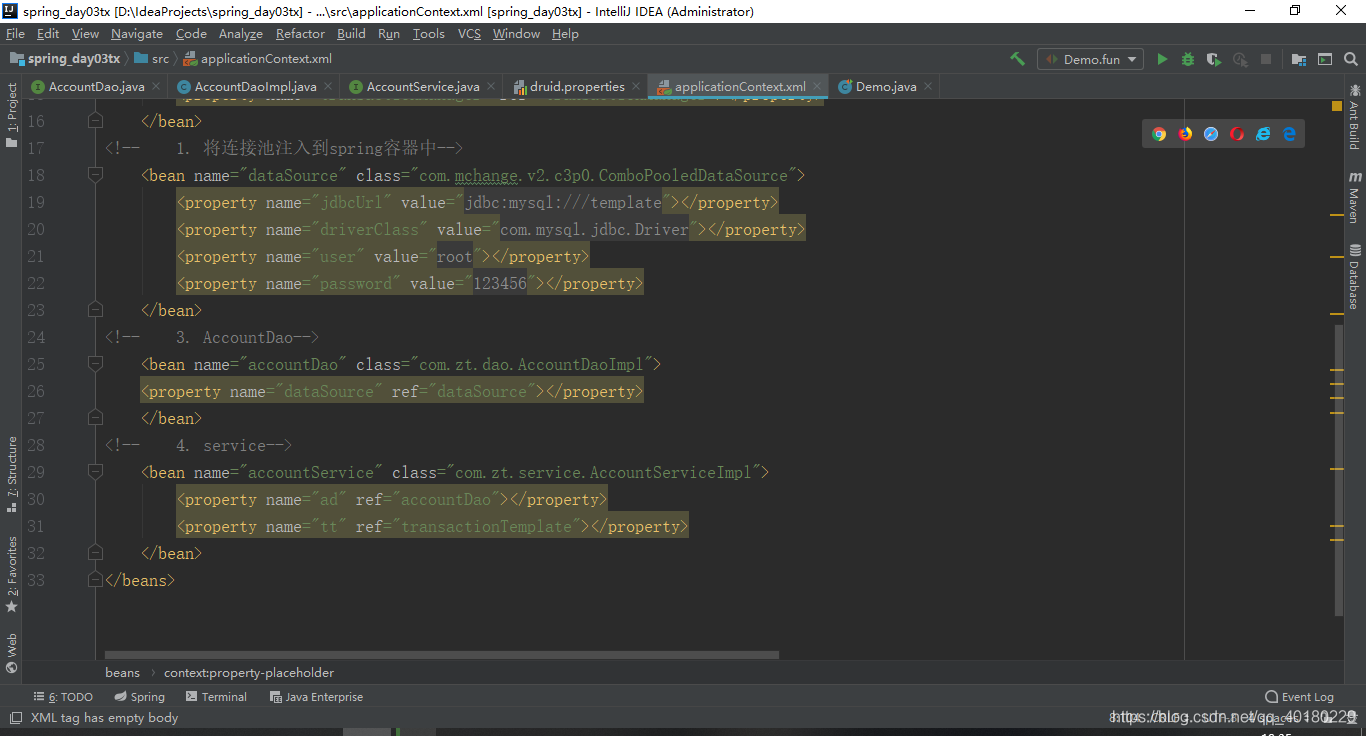Preview XML in Opera browser
Image resolution: width=1366 pixels, height=736 pixels.
click(x=1237, y=134)
